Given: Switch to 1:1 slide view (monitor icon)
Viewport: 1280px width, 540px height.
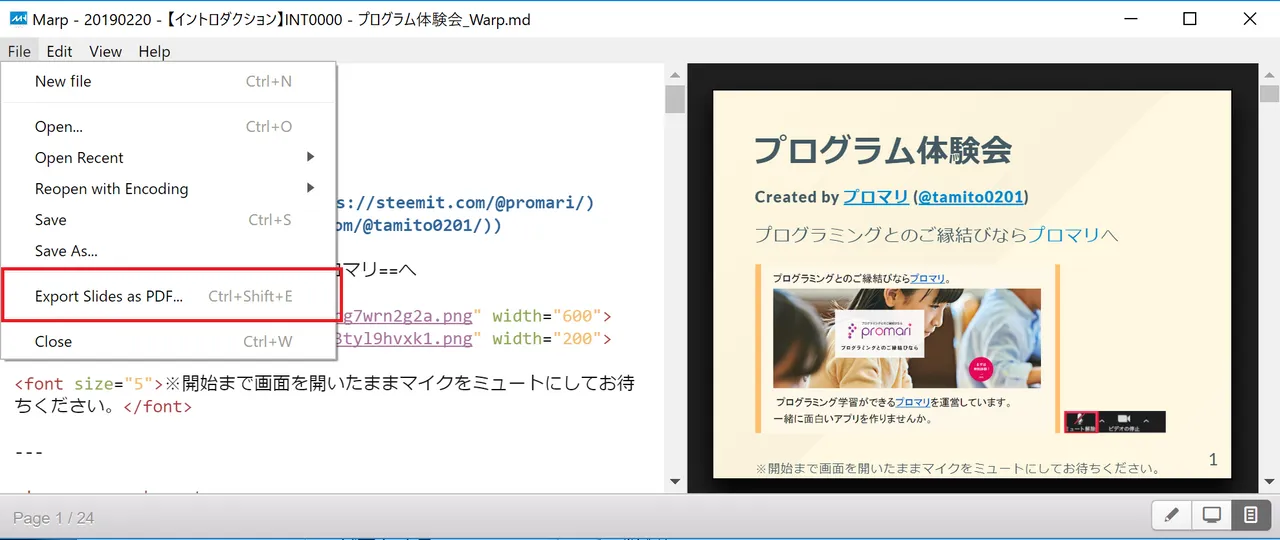Looking at the screenshot, I should [x=1211, y=516].
